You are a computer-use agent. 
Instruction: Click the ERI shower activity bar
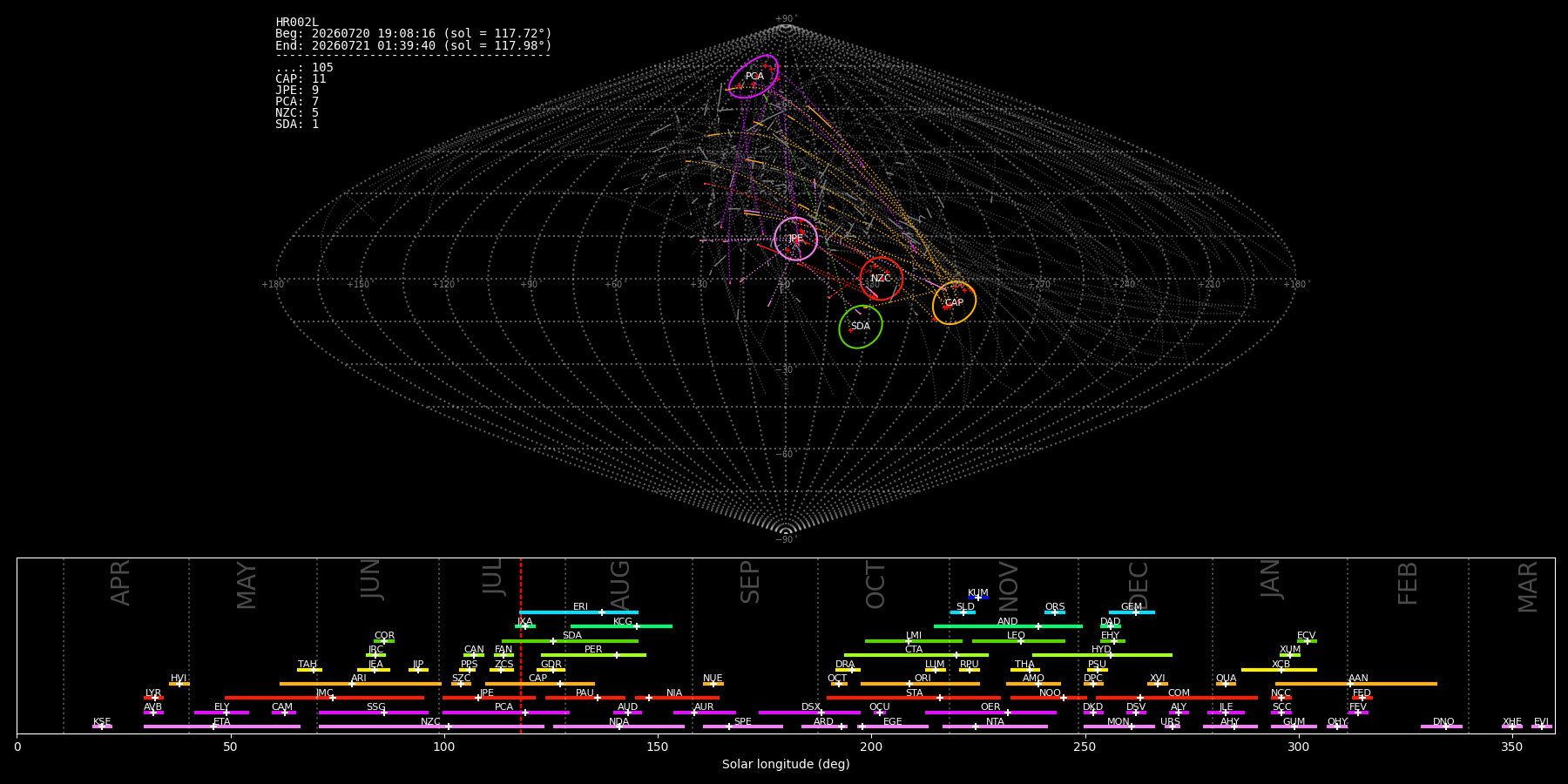(x=578, y=612)
